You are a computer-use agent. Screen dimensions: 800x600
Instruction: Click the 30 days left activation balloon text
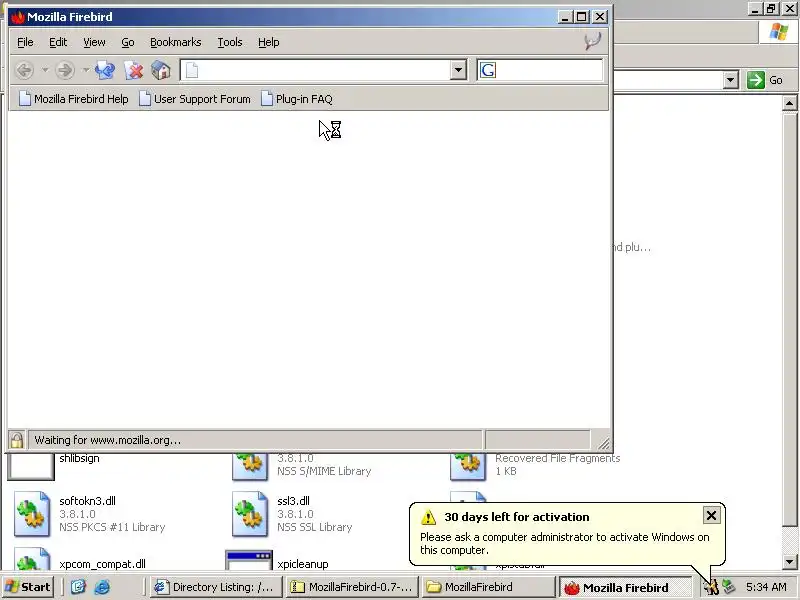click(x=516, y=517)
